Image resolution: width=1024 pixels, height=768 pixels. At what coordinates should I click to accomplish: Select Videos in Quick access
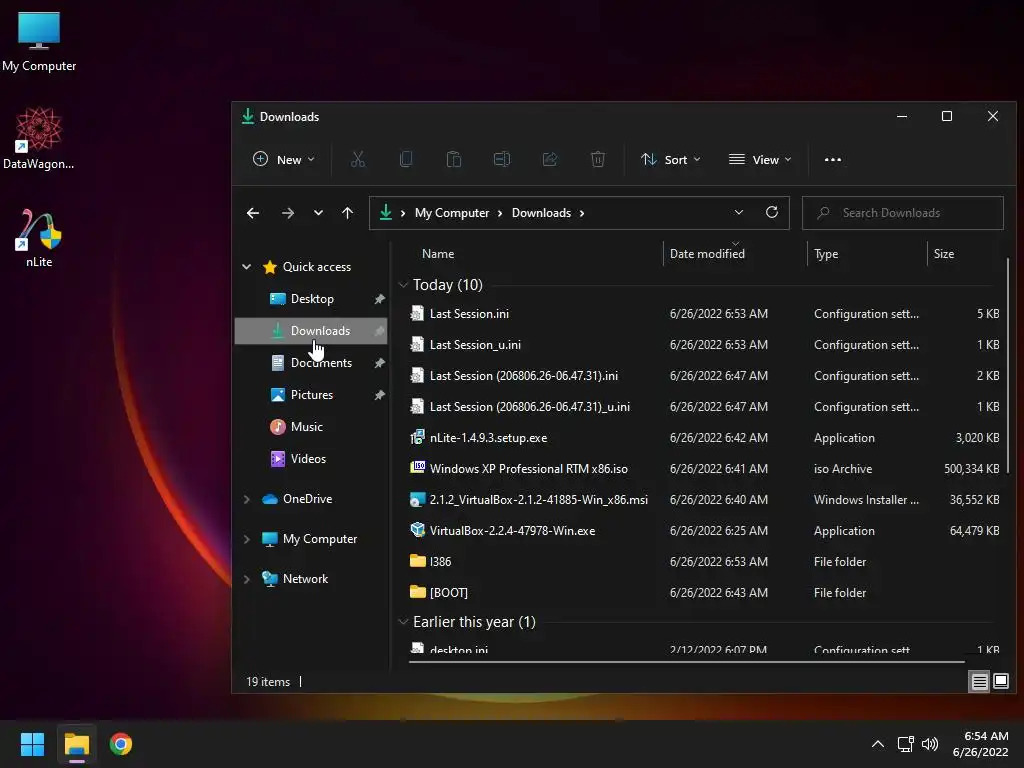(x=311, y=458)
